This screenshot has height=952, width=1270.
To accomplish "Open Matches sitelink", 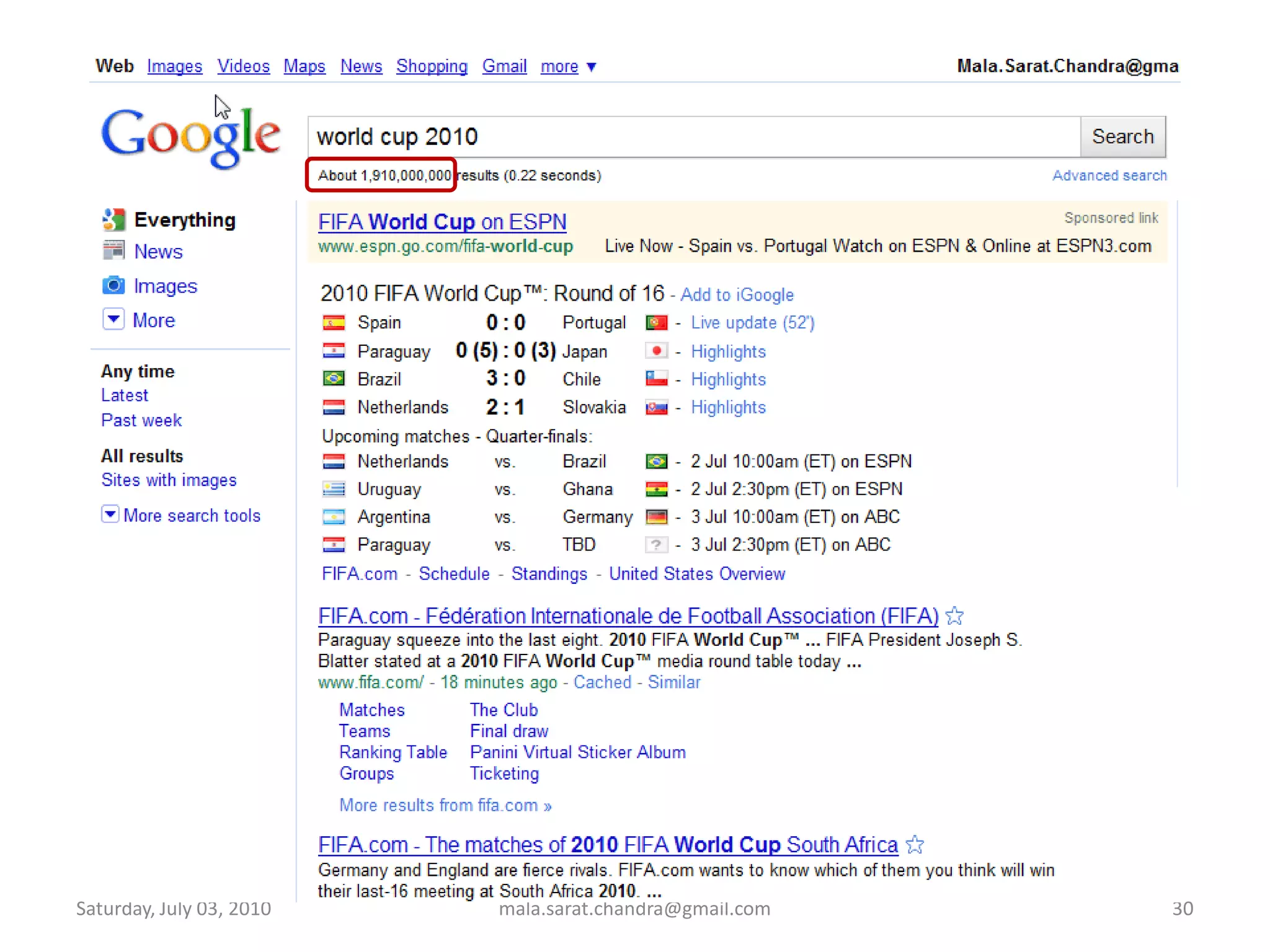I will (x=372, y=710).
